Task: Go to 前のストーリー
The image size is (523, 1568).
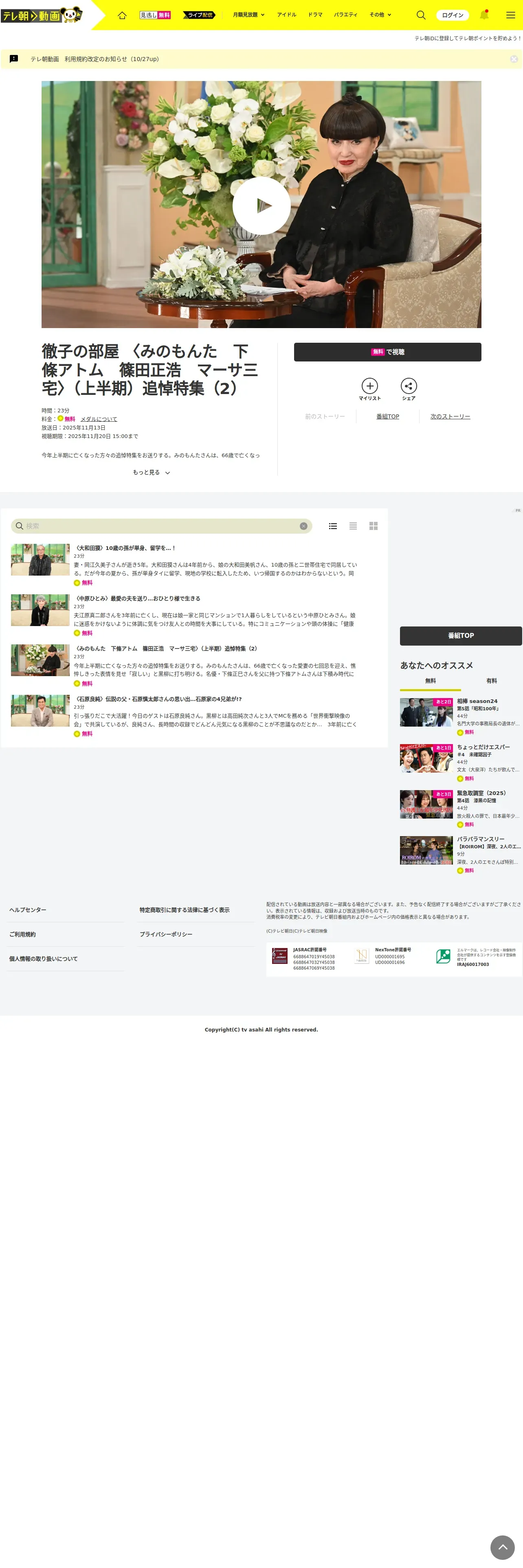Action: pyautogui.click(x=325, y=416)
